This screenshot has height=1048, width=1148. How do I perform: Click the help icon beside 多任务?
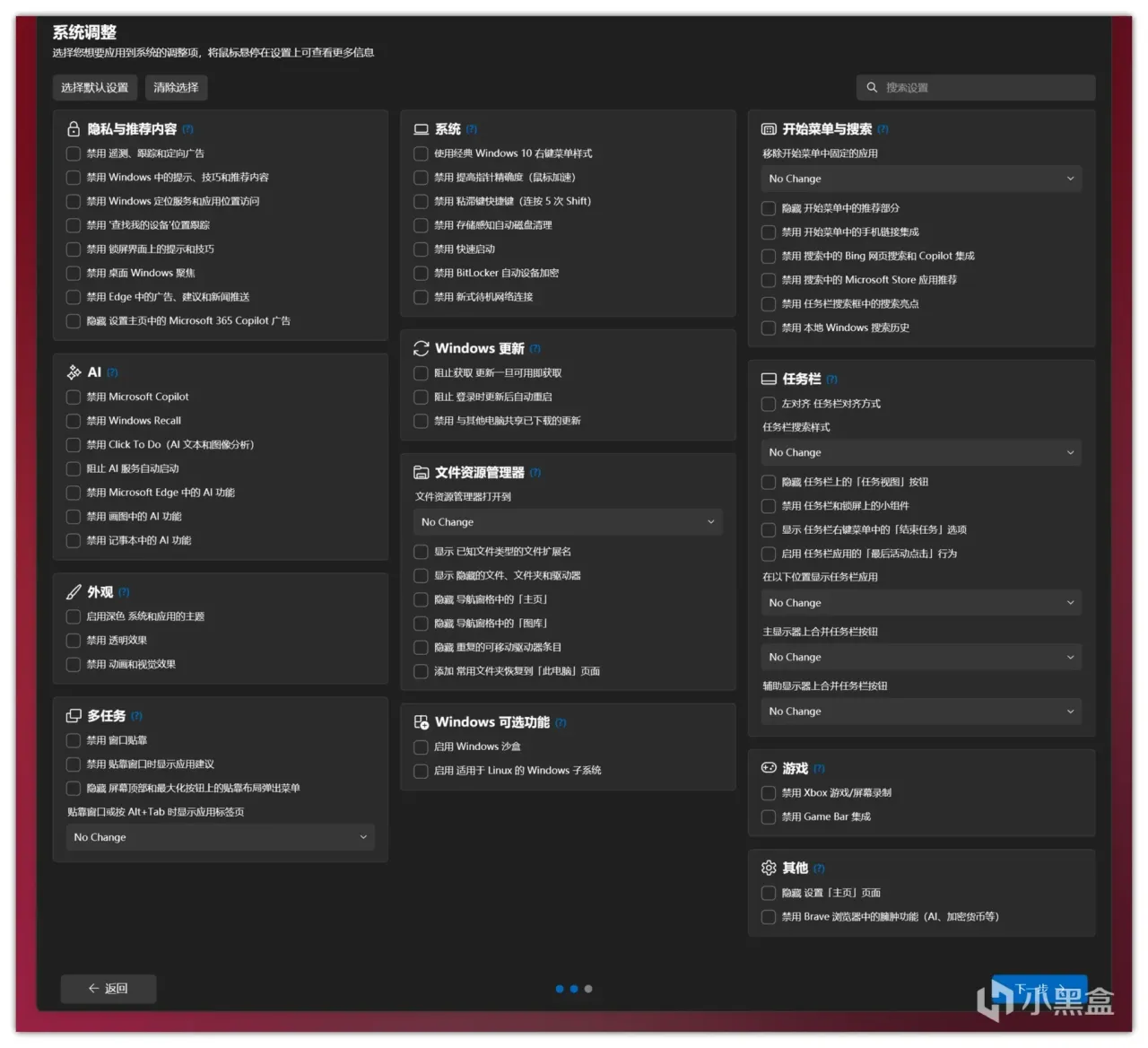click(136, 716)
